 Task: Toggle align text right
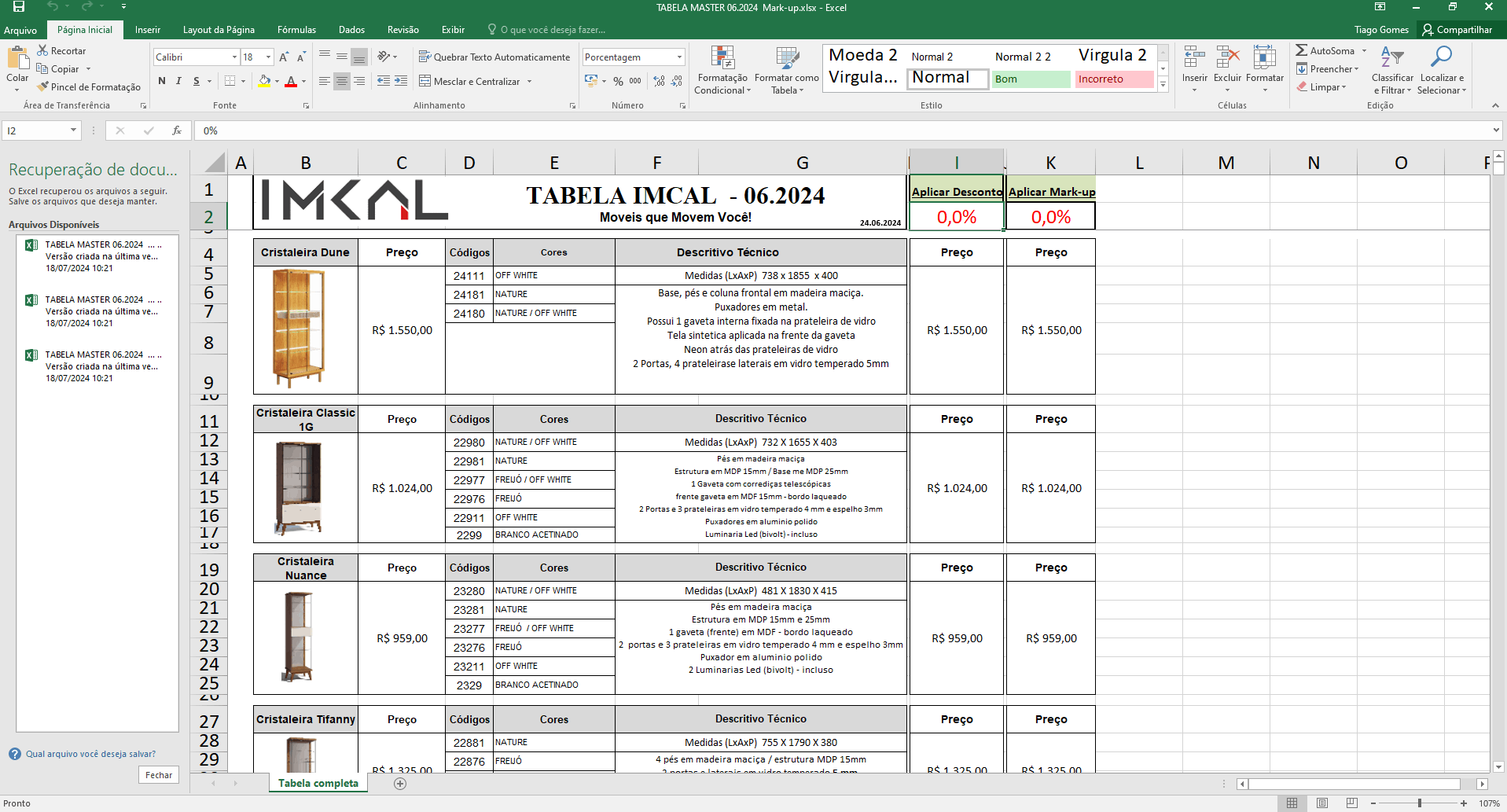click(359, 81)
